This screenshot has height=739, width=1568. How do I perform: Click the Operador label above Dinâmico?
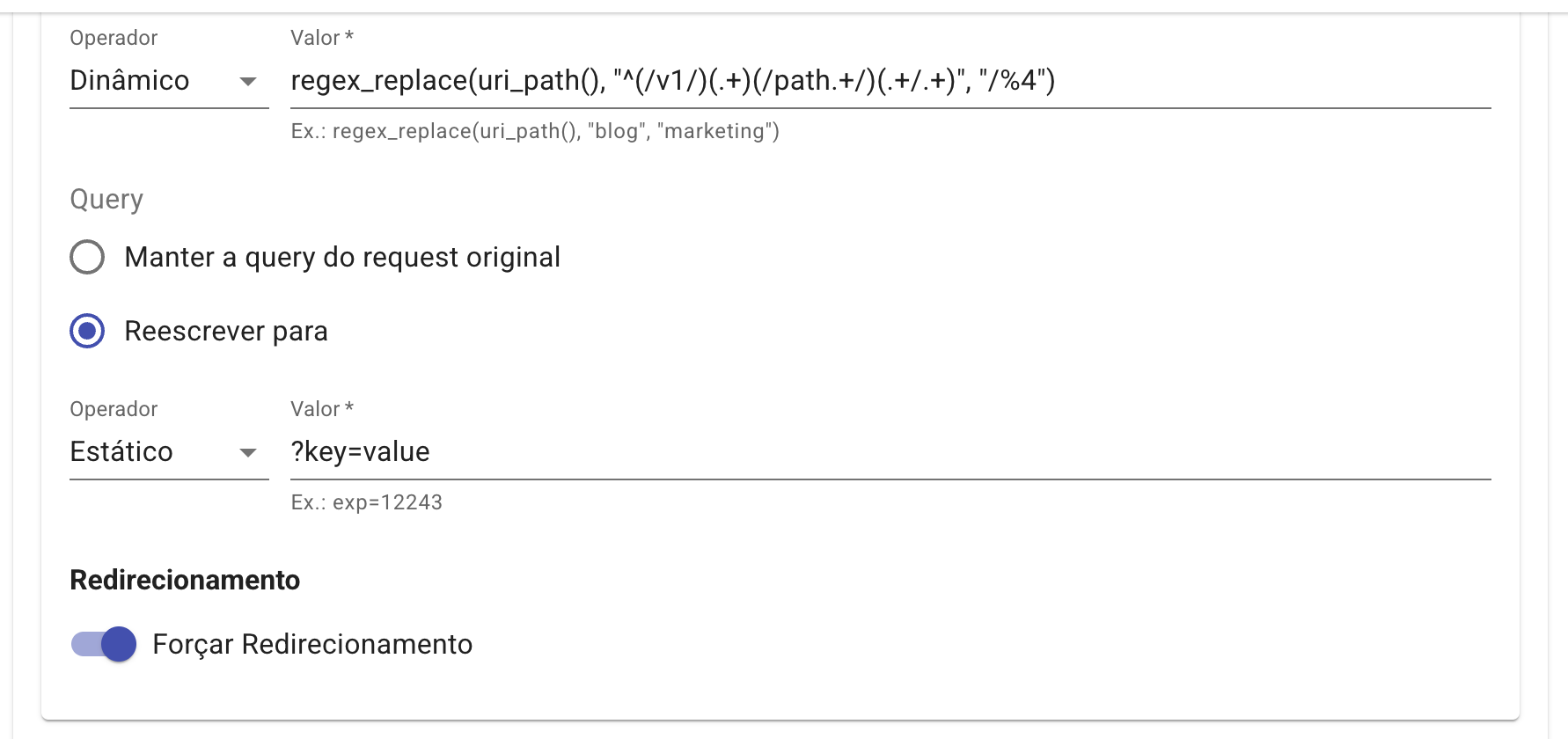[x=114, y=38]
